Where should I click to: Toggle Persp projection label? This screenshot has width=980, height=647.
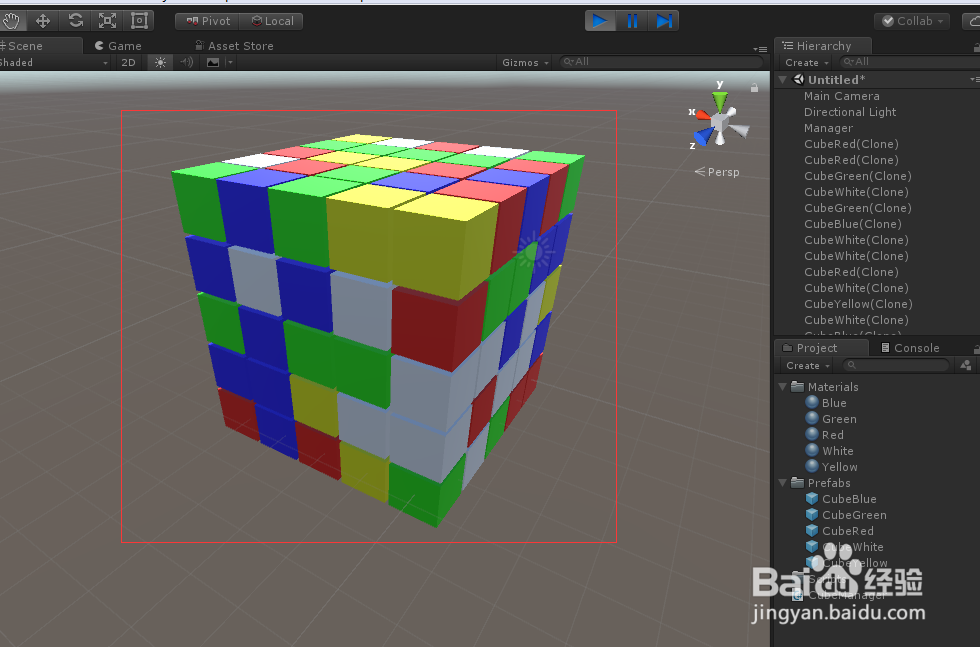pyautogui.click(x=717, y=172)
